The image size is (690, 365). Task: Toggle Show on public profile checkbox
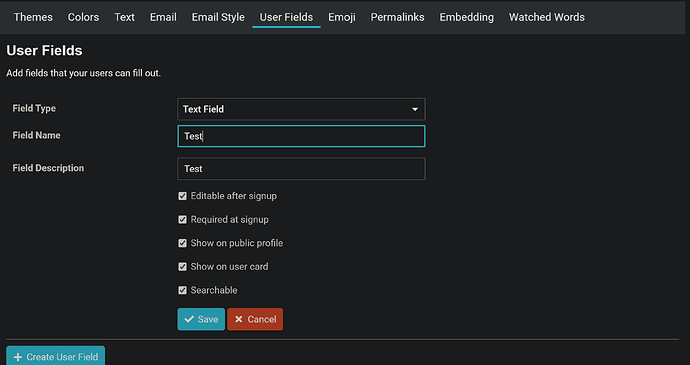182,243
